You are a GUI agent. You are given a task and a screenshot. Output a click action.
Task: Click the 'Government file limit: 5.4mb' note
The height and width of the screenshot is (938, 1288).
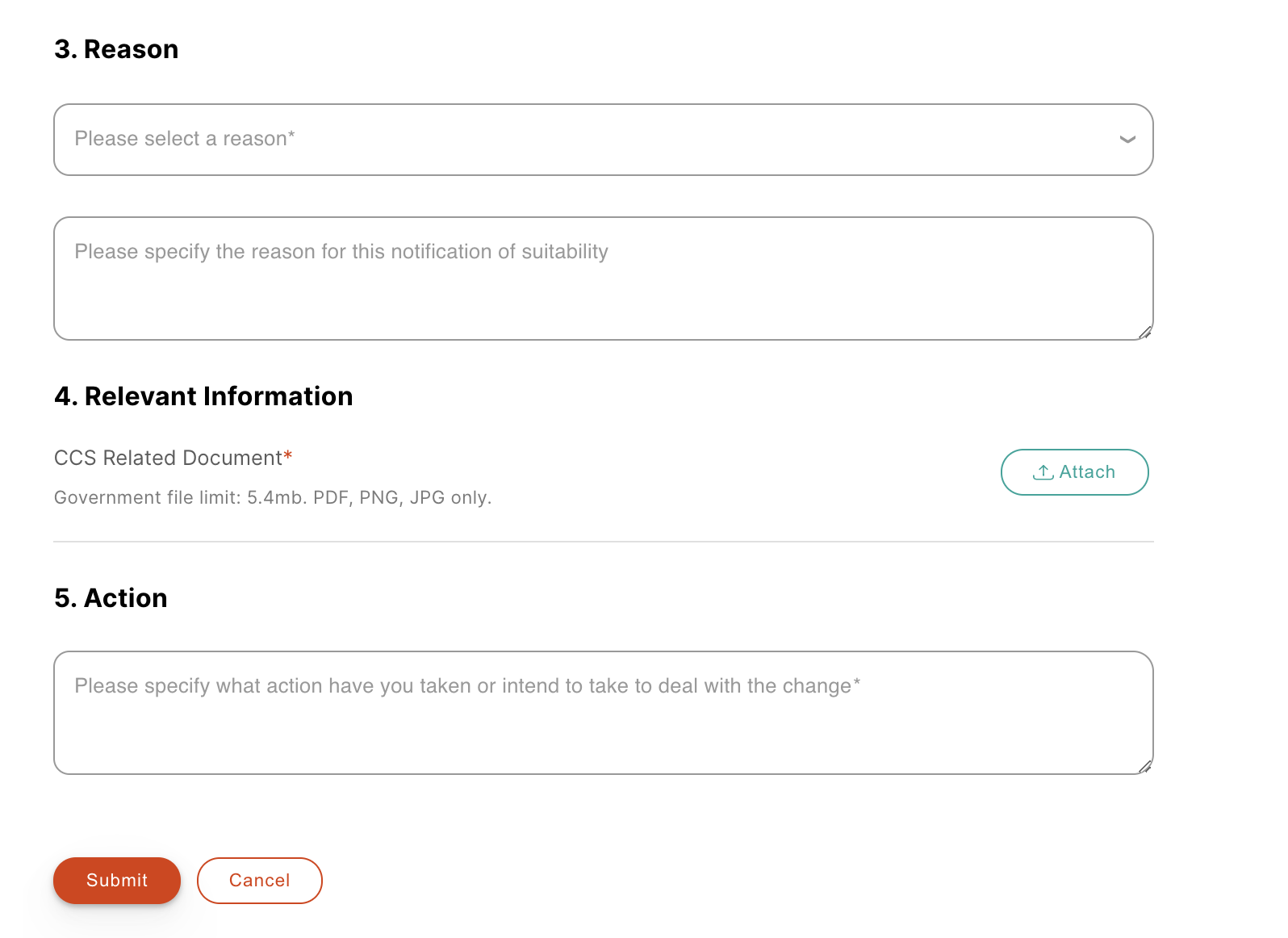(x=273, y=497)
